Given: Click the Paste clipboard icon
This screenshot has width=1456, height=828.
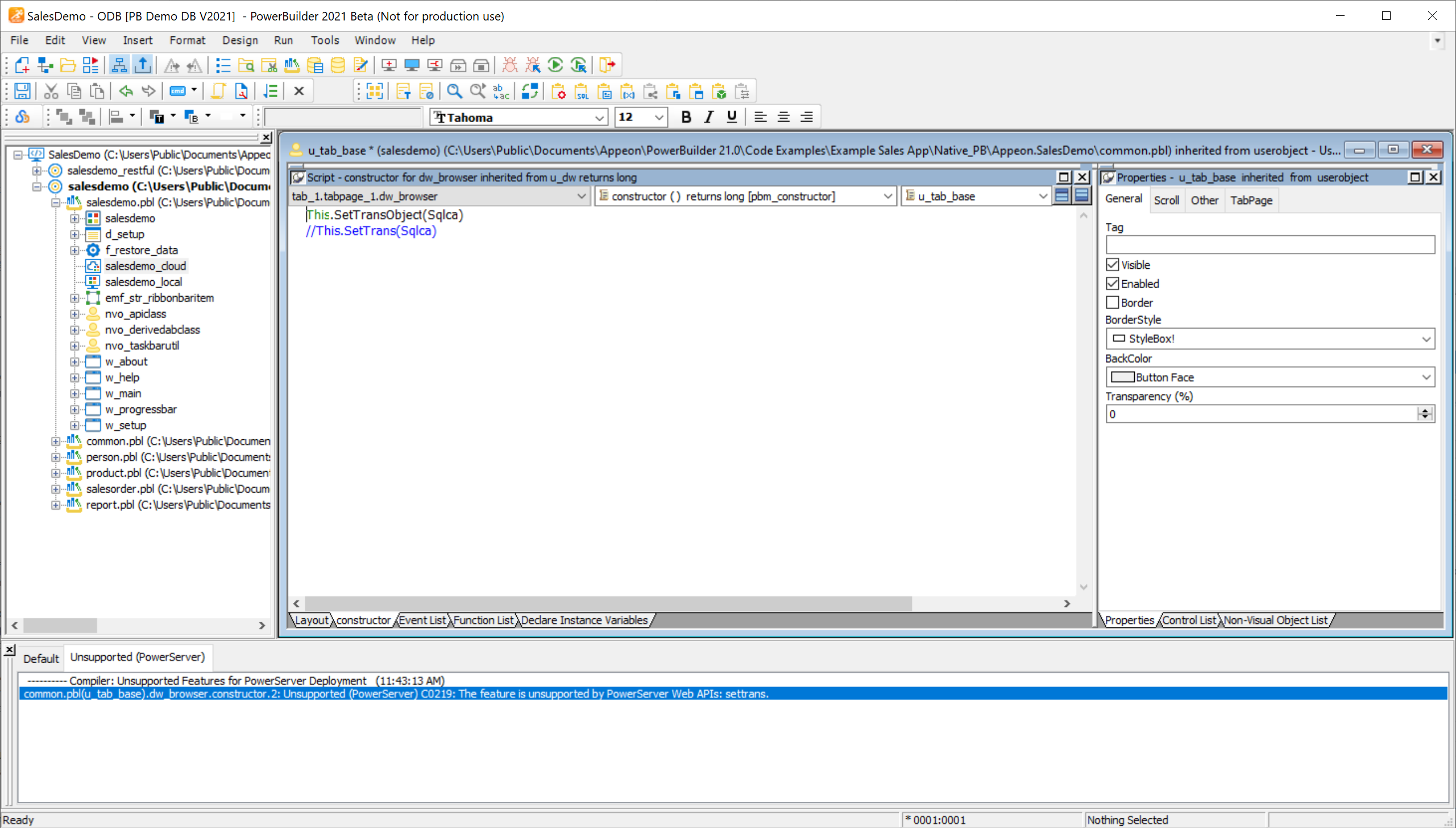Looking at the screenshot, I should [x=97, y=91].
